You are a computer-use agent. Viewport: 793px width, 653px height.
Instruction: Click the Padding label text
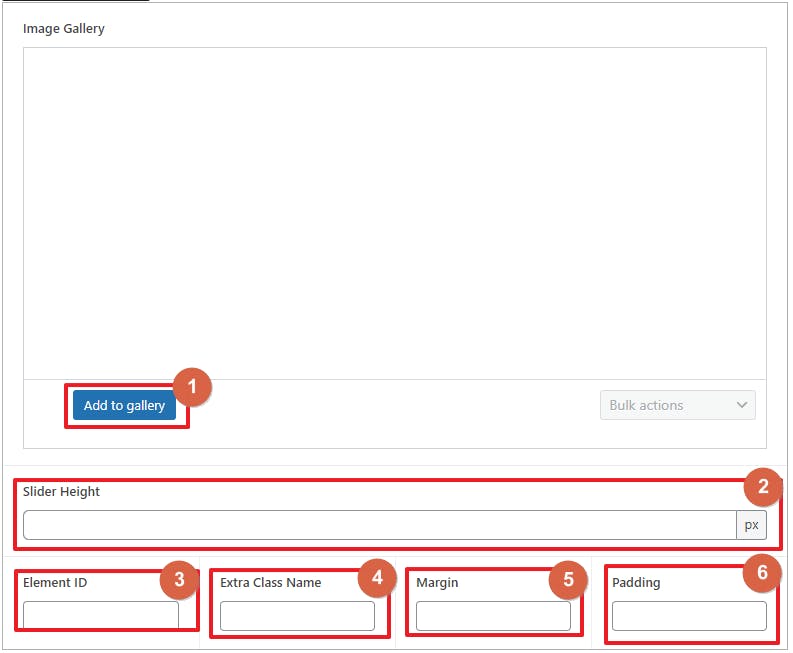636,582
